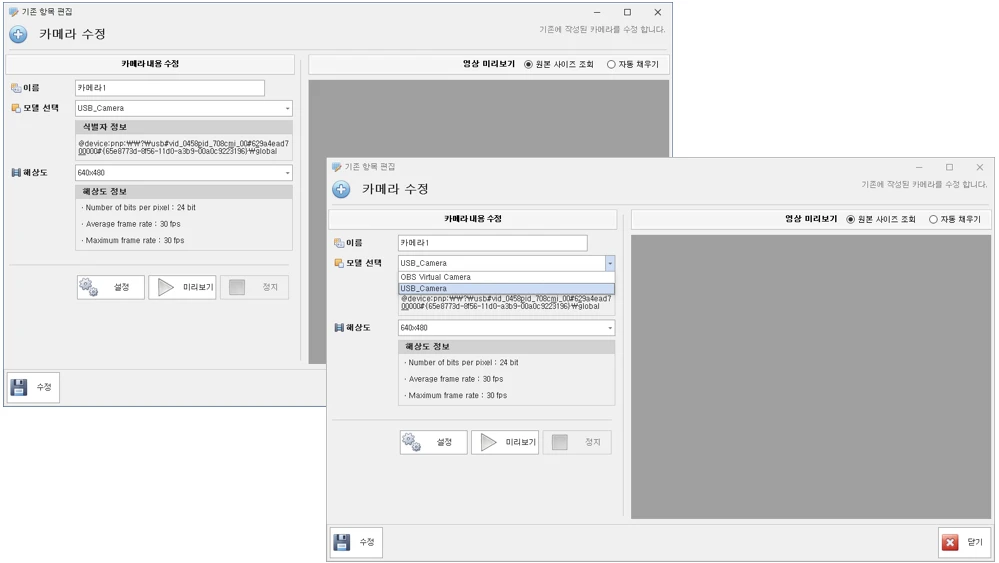The height and width of the screenshot is (563, 999).
Task: Select 자동 채우기 radio in the back window
Action: pos(611,64)
